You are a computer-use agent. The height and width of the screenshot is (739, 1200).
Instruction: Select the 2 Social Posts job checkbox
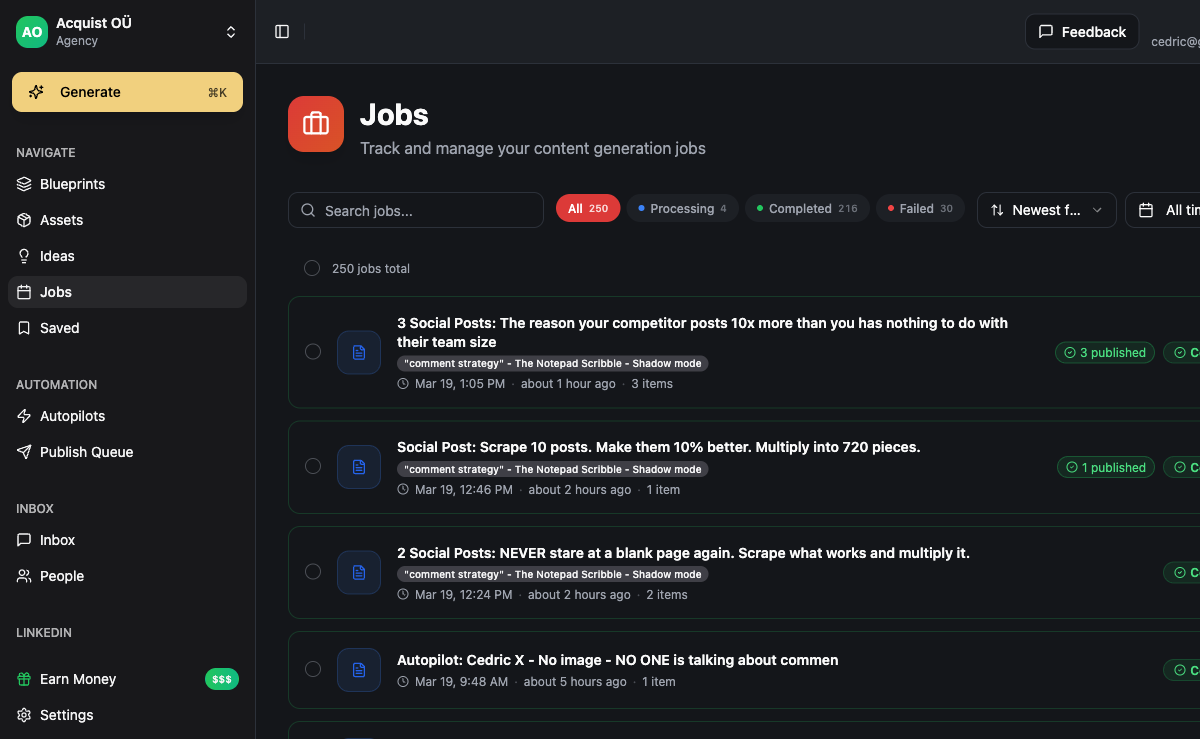point(313,571)
